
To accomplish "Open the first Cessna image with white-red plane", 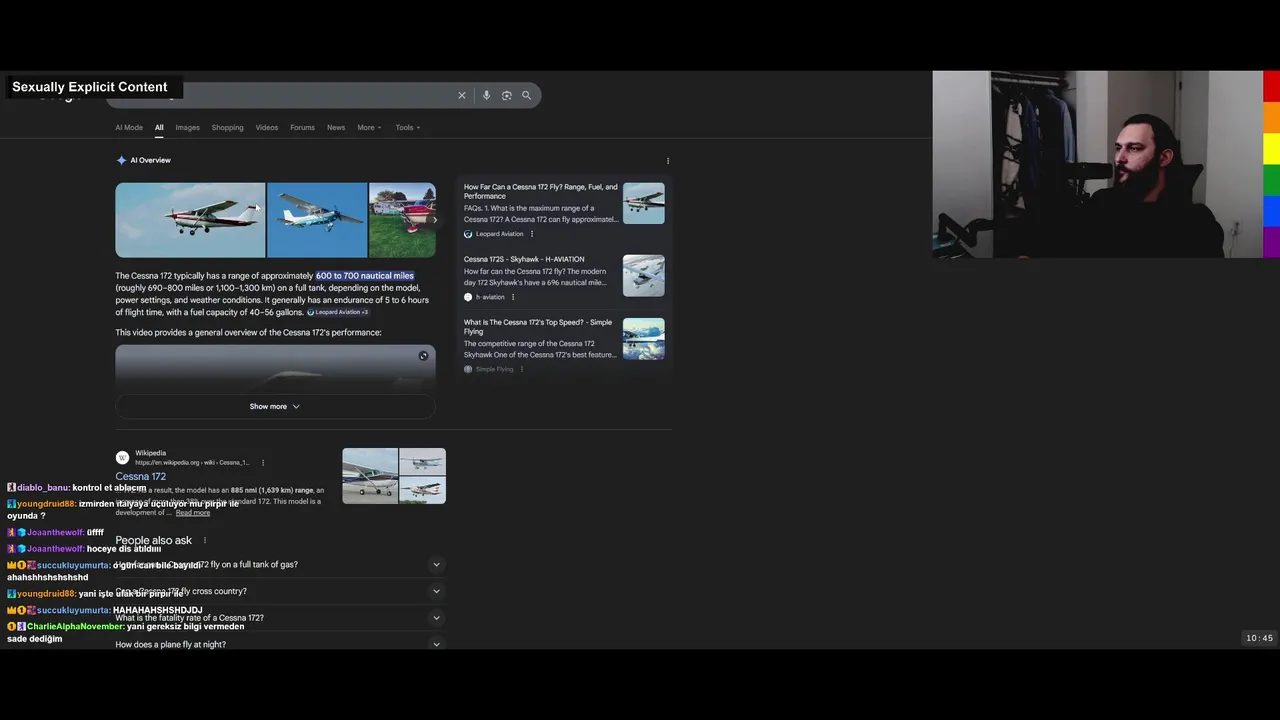I will point(190,220).
